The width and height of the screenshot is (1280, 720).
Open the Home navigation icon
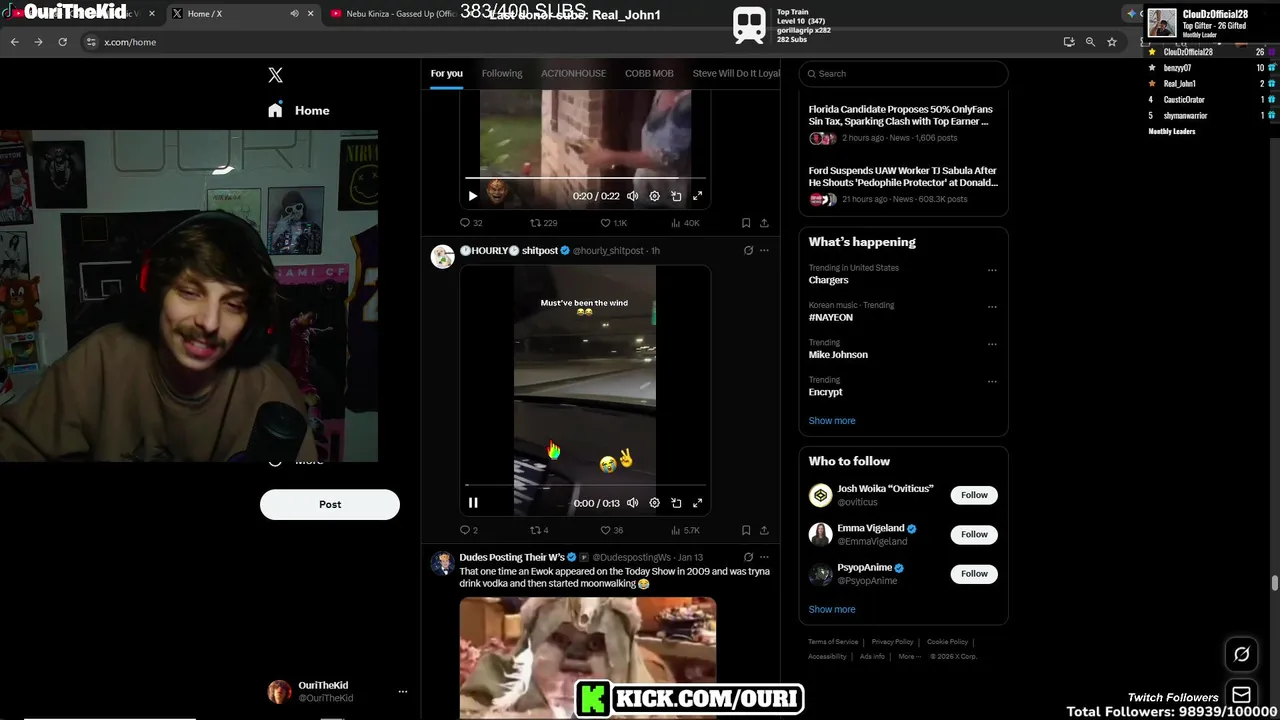pos(275,111)
